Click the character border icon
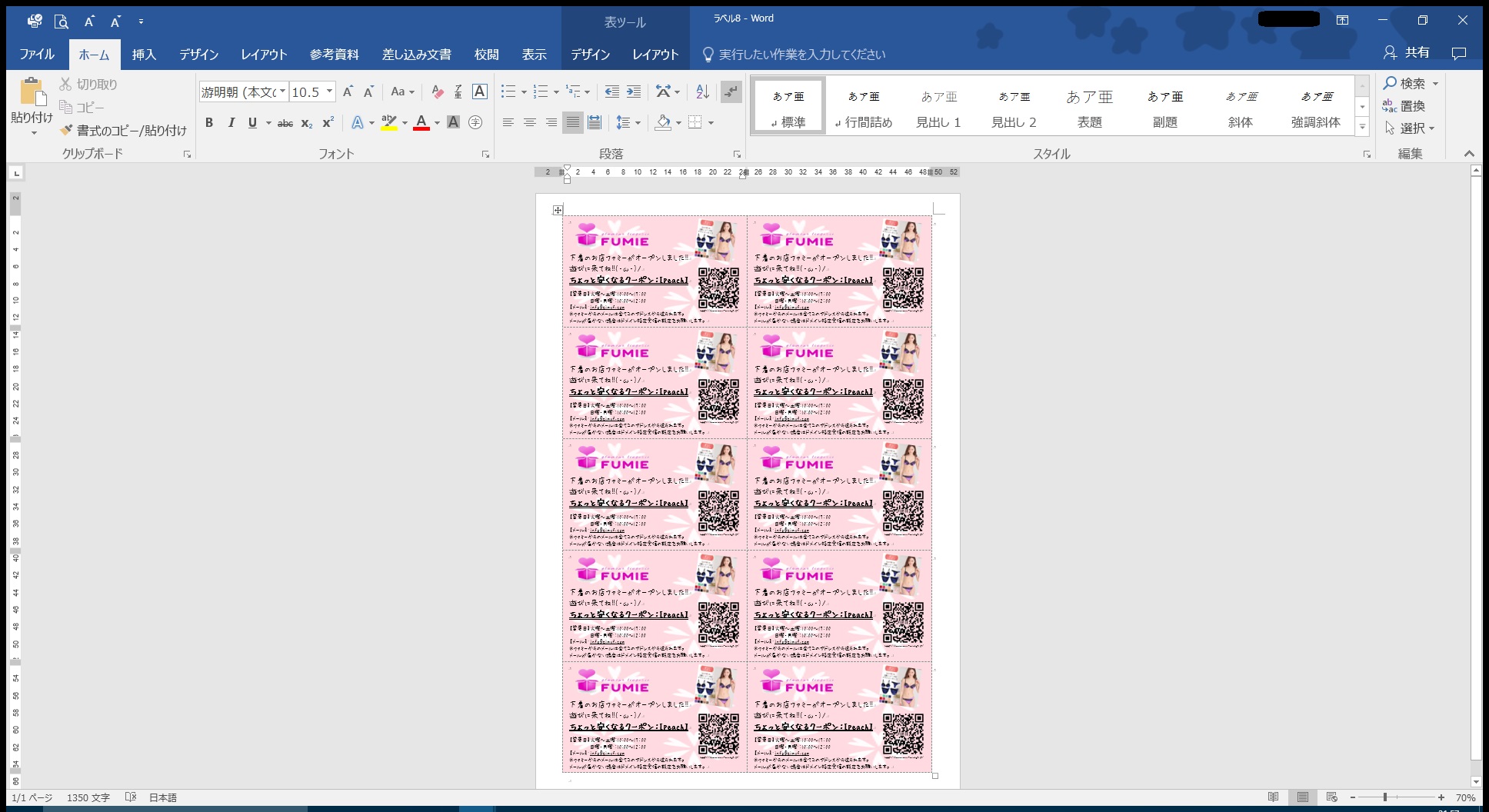 [479, 92]
